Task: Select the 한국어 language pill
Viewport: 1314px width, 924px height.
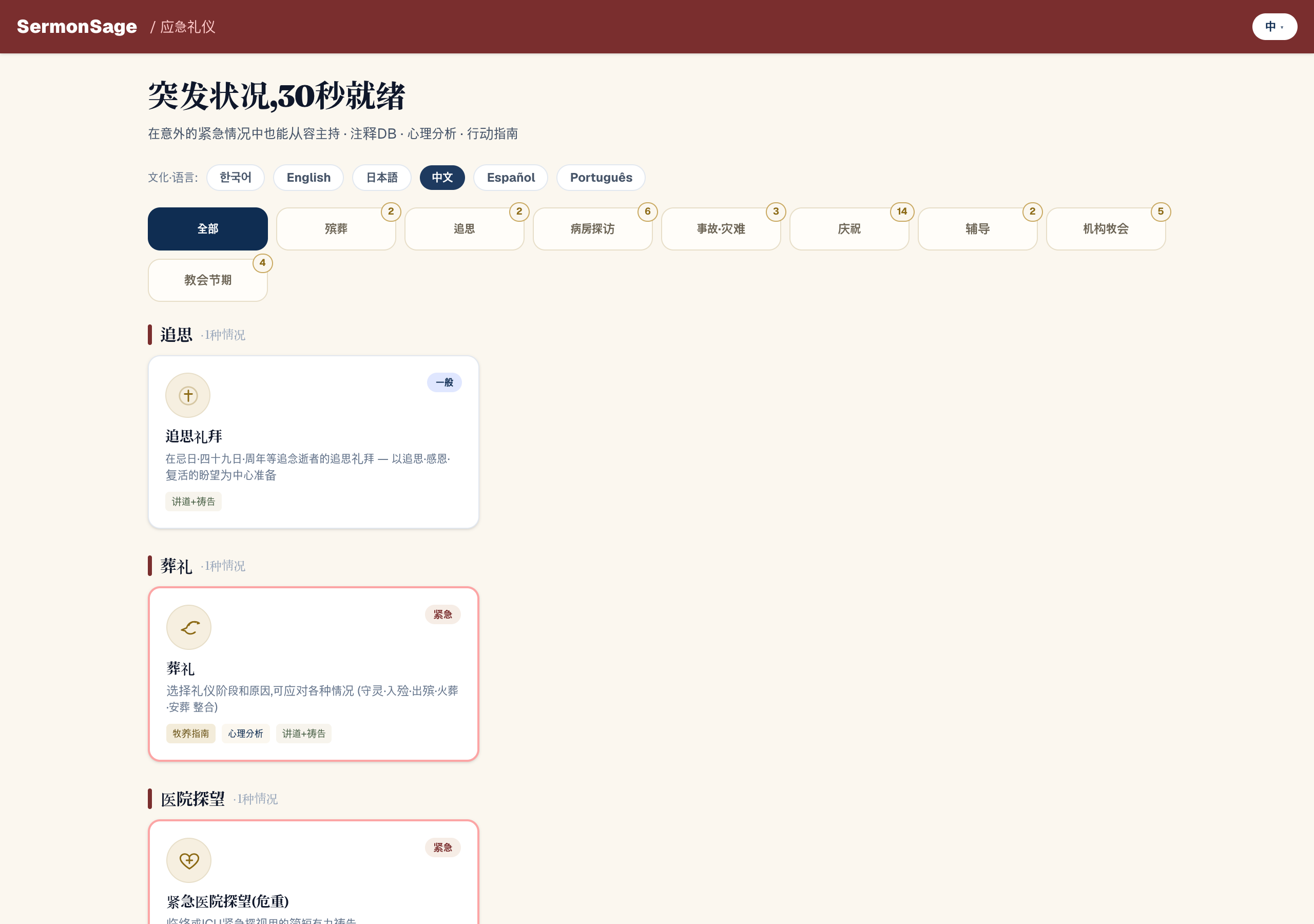Action: (x=235, y=178)
